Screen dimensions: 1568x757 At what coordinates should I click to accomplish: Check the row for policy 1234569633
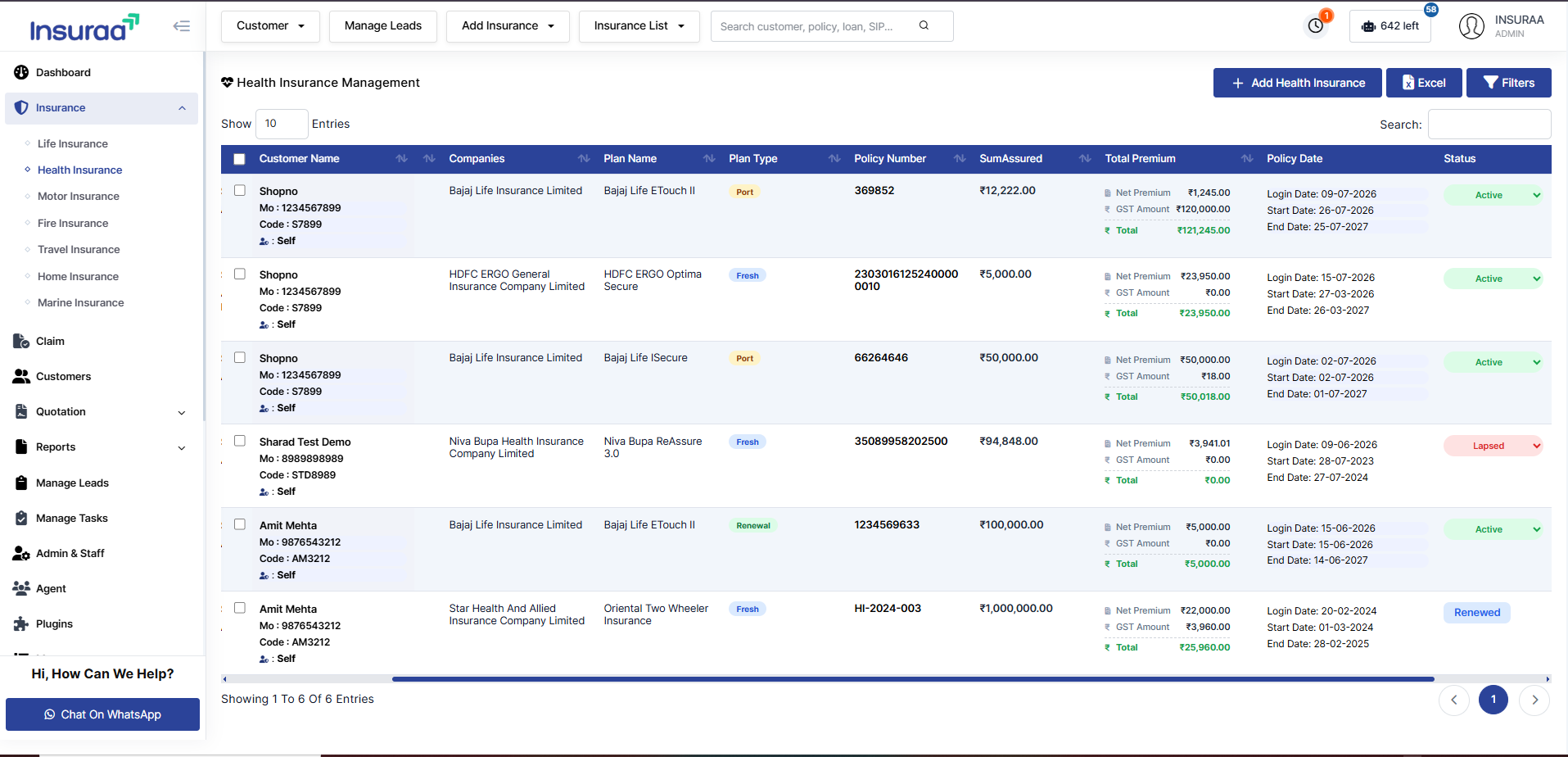[240, 524]
